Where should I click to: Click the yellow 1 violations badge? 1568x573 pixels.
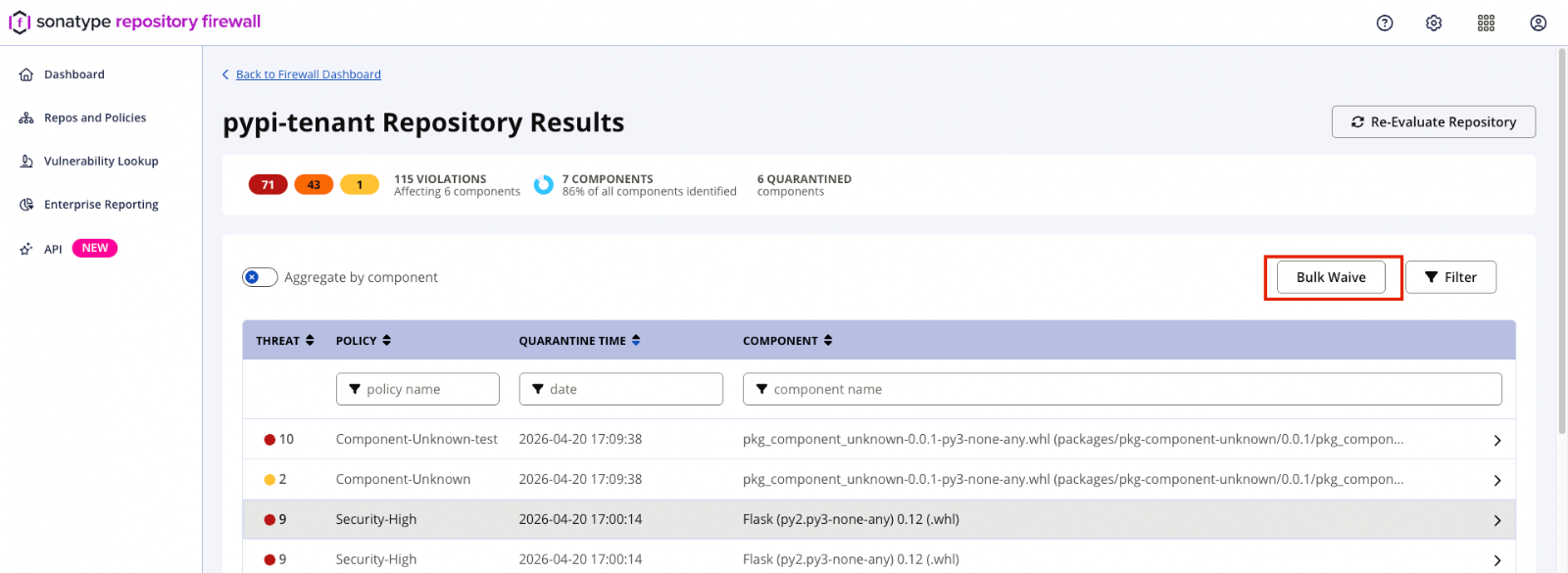point(360,184)
